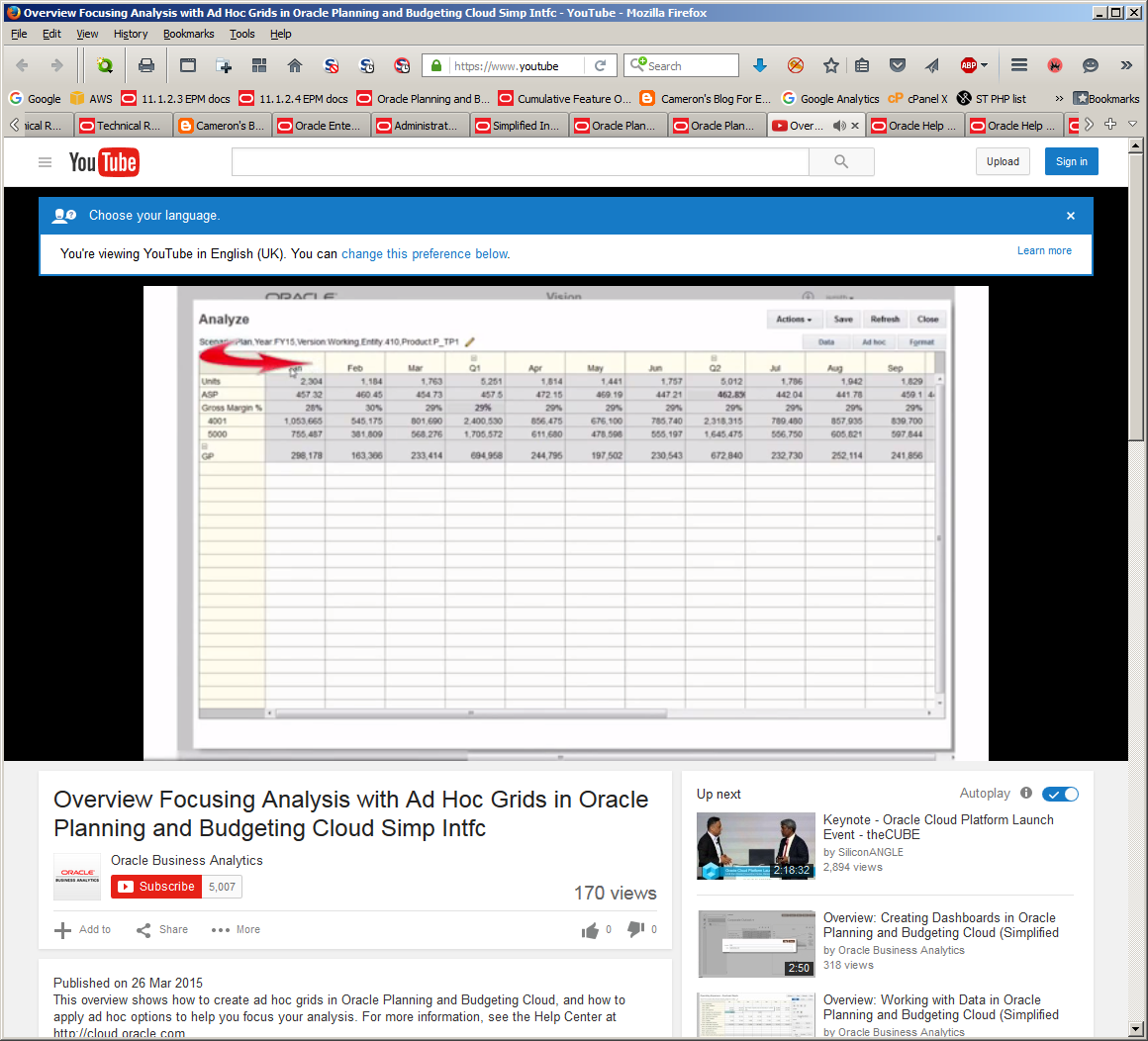Click the Share button
The height and width of the screenshot is (1041, 1148).
(x=162, y=930)
